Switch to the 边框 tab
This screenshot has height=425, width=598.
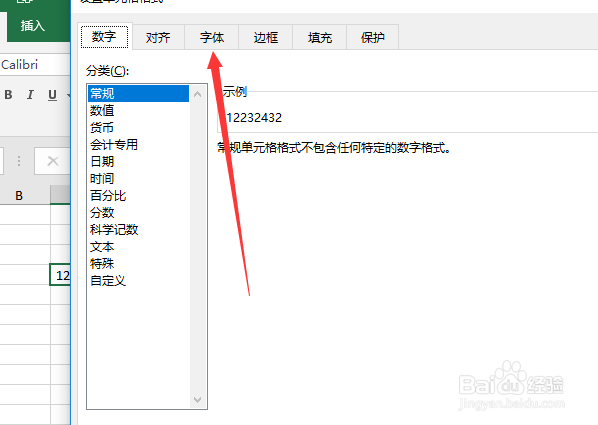265,37
